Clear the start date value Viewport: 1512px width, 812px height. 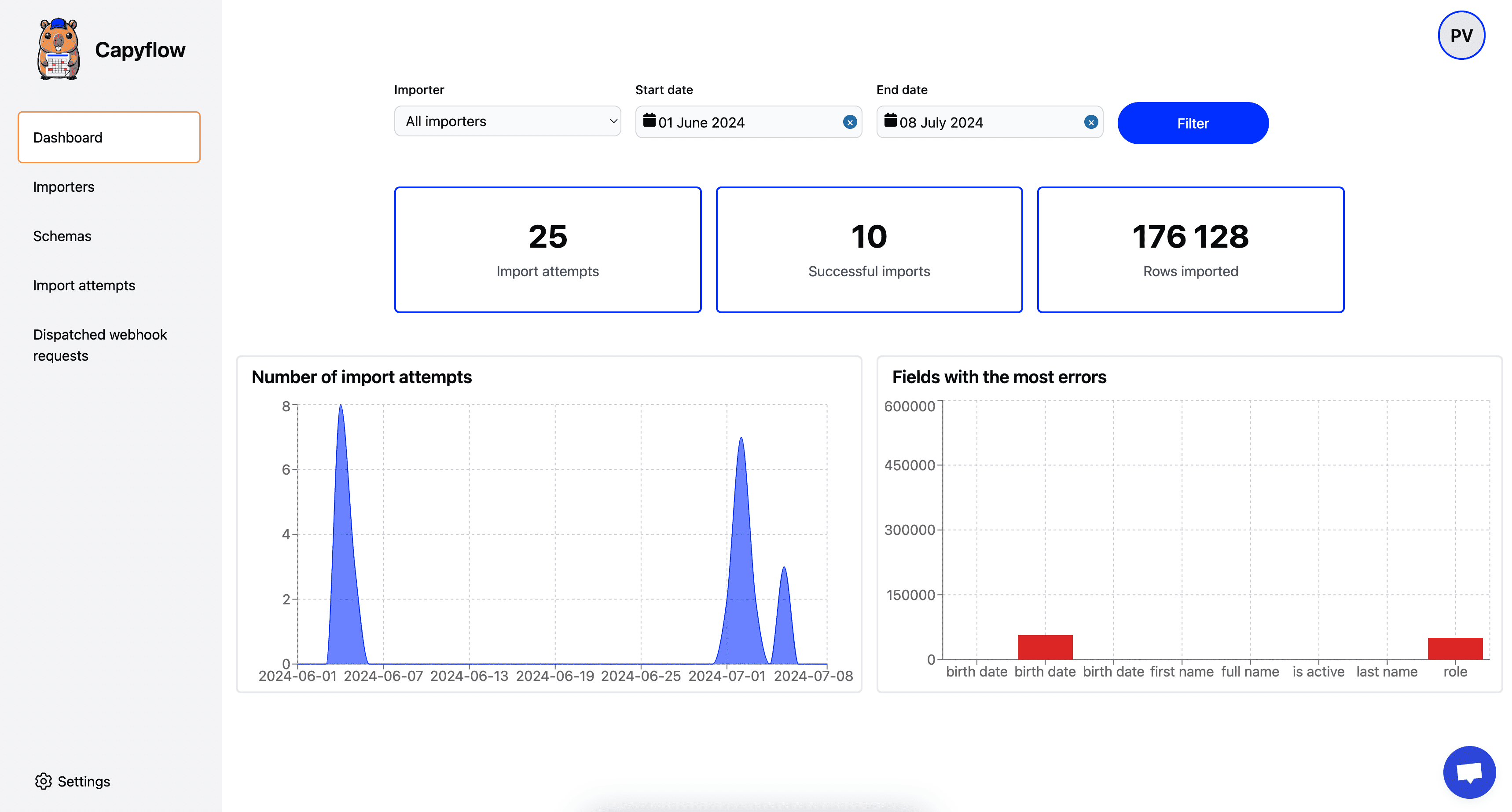849,122
